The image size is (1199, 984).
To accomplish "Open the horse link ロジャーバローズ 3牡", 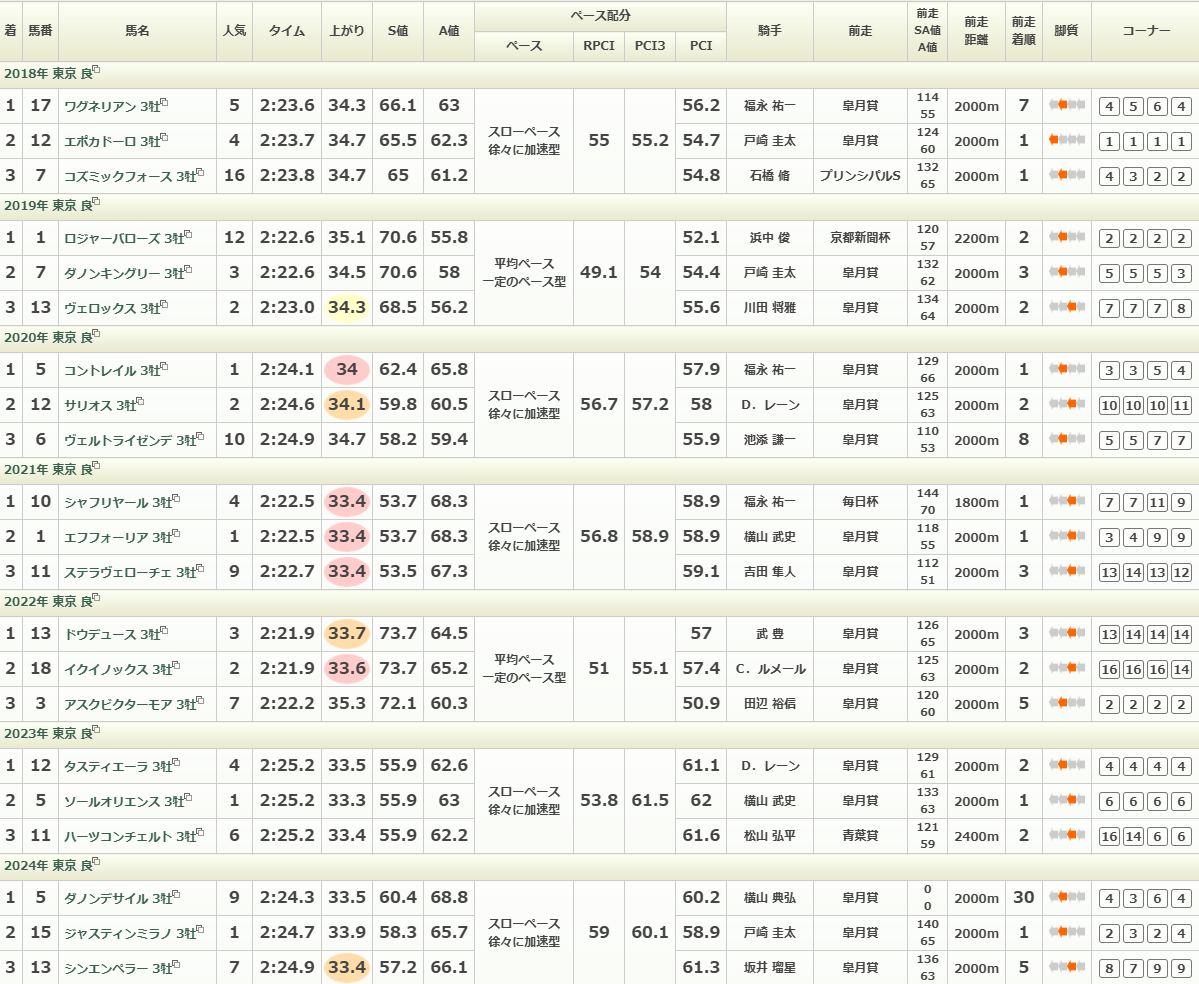I will tap(122, 238).
